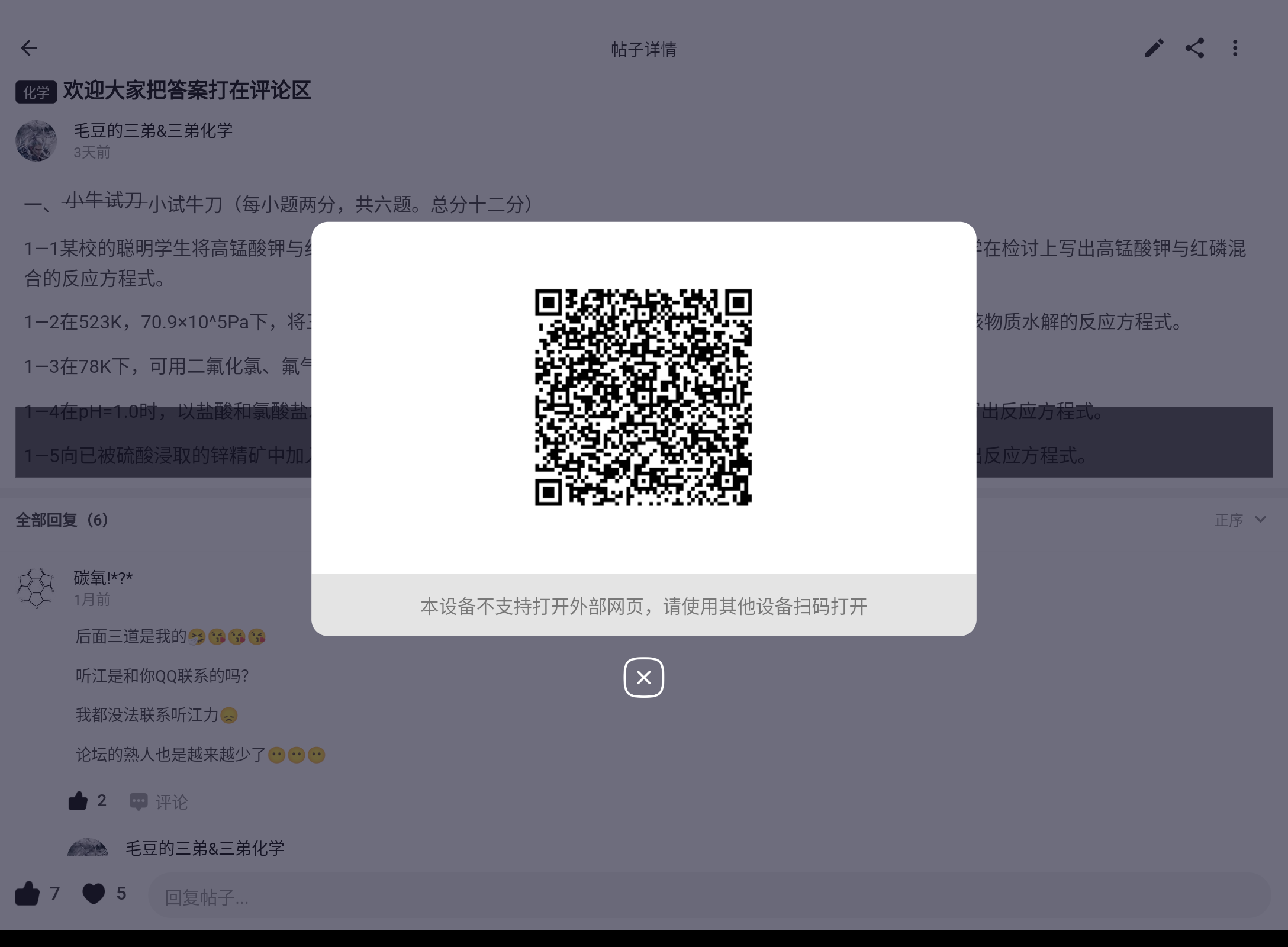This screenshot has width=1288, height=947.
Task: Click the section heading 小试牛刀
Action: (x=185, y=204)
